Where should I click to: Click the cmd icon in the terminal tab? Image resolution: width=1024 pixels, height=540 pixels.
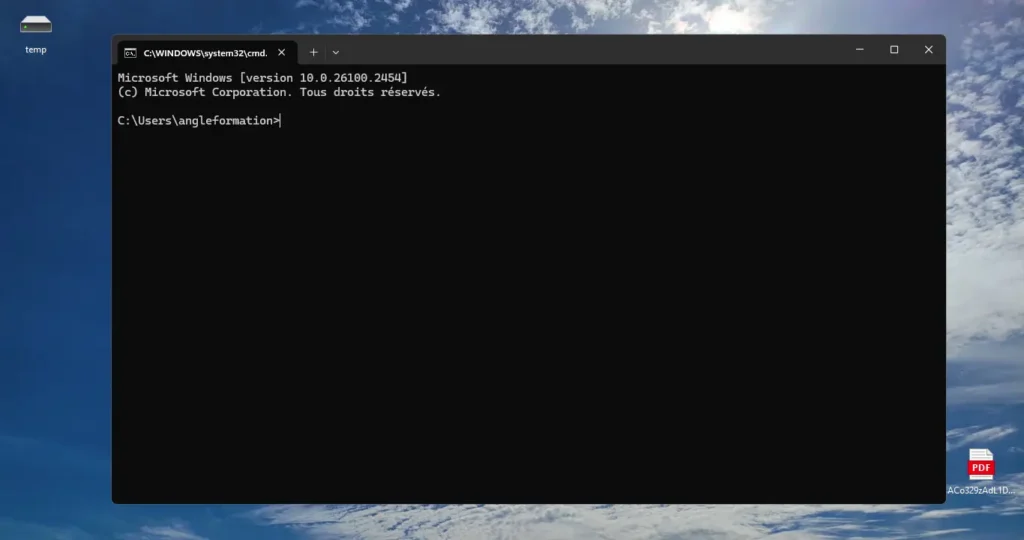coord(131,53)
